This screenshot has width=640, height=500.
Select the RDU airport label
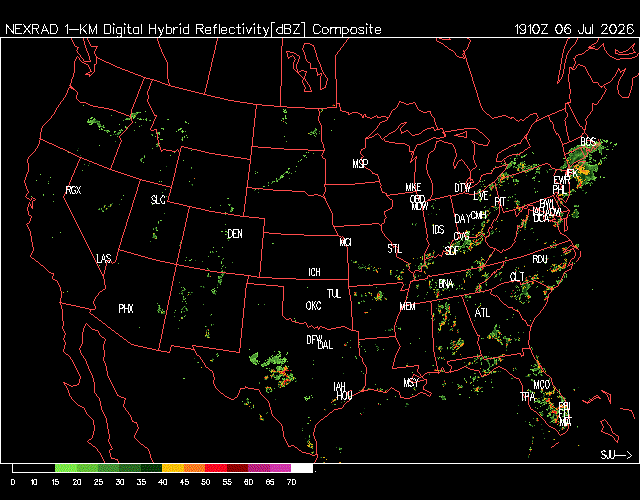(x=540, y=259)
